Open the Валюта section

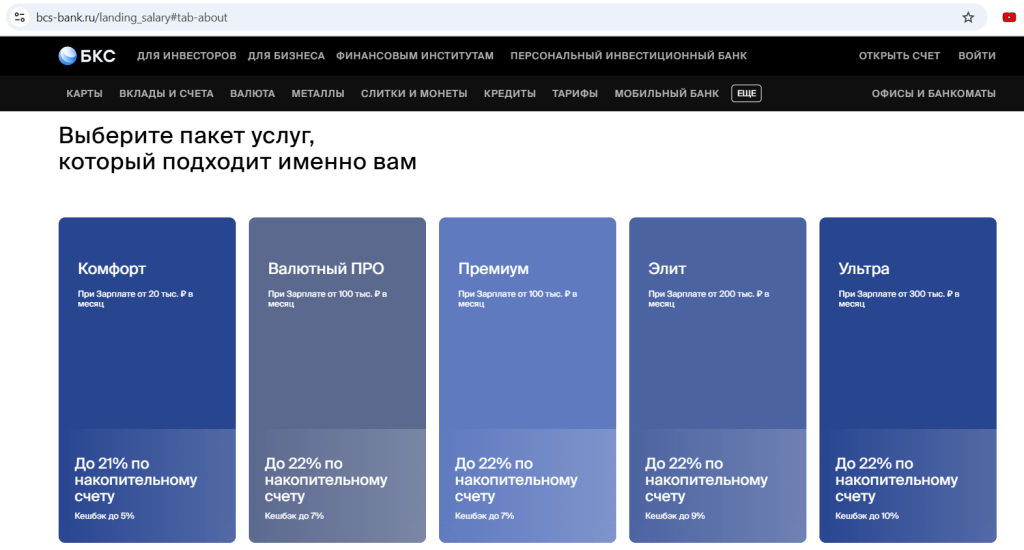point(252,93)
